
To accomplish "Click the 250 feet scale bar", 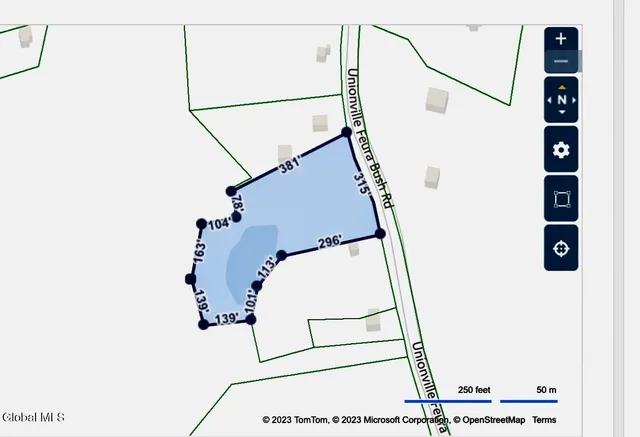I will point(448,398).
